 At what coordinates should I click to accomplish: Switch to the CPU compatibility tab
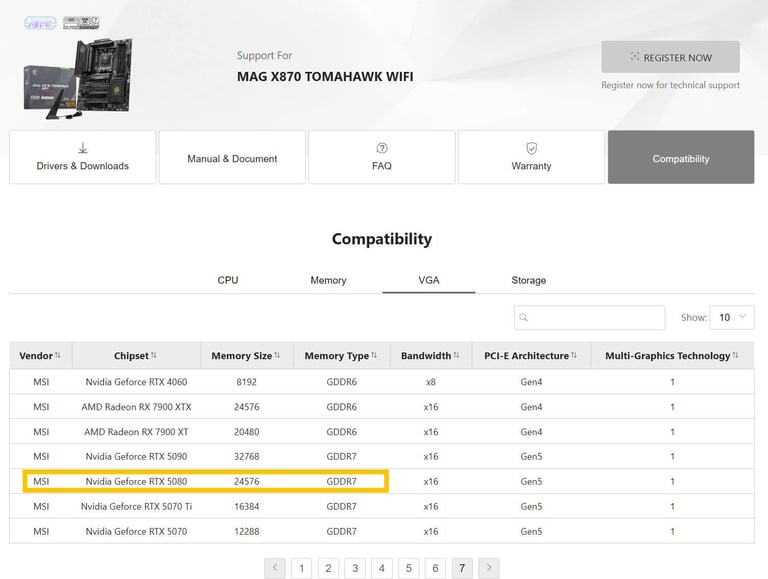(x=228, y=280)
